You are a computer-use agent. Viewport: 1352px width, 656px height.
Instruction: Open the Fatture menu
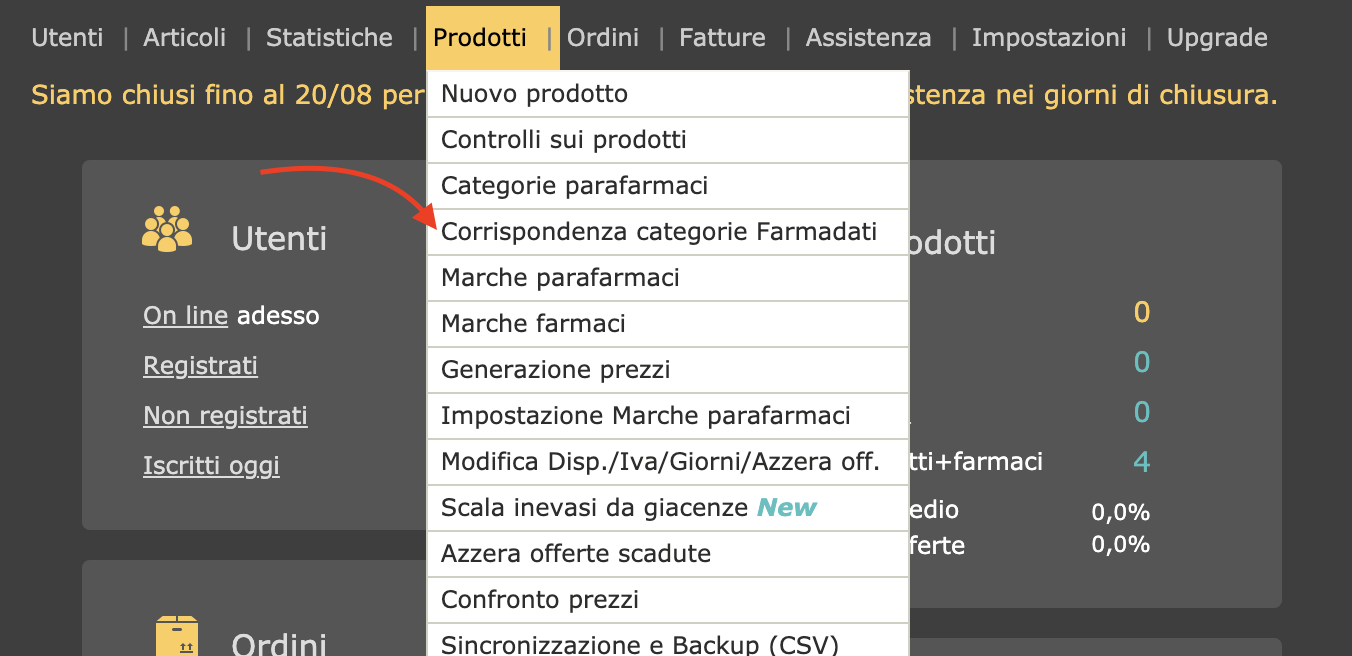(x=722, y=38)
